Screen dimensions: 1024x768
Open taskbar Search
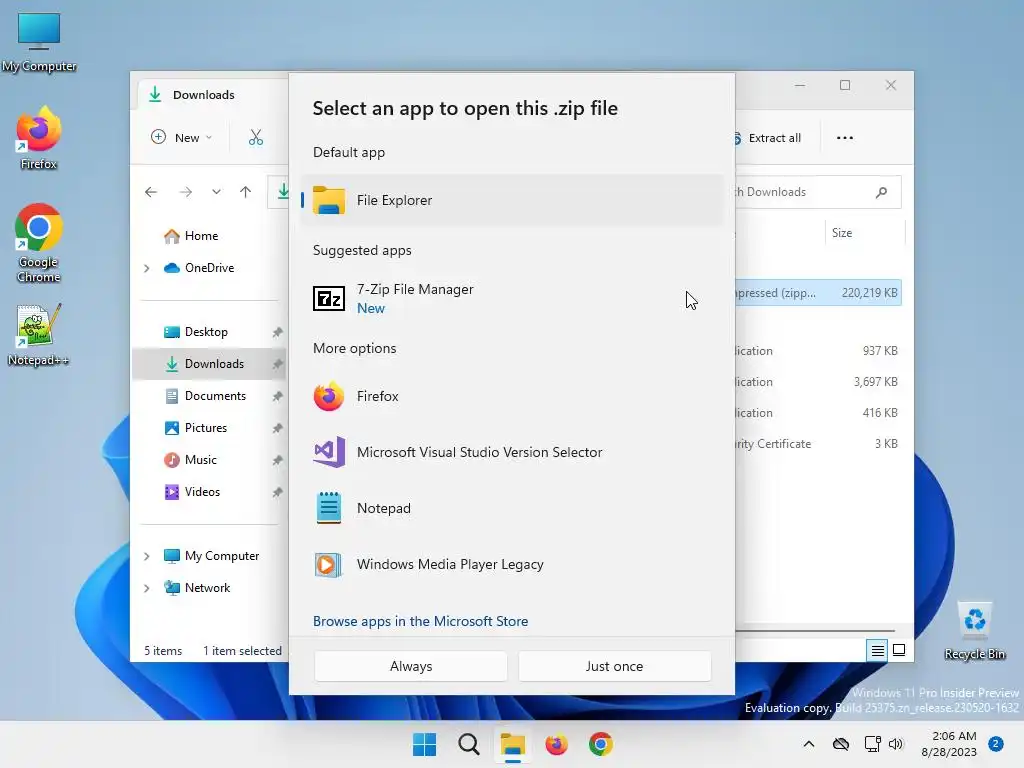coord(468,744)
